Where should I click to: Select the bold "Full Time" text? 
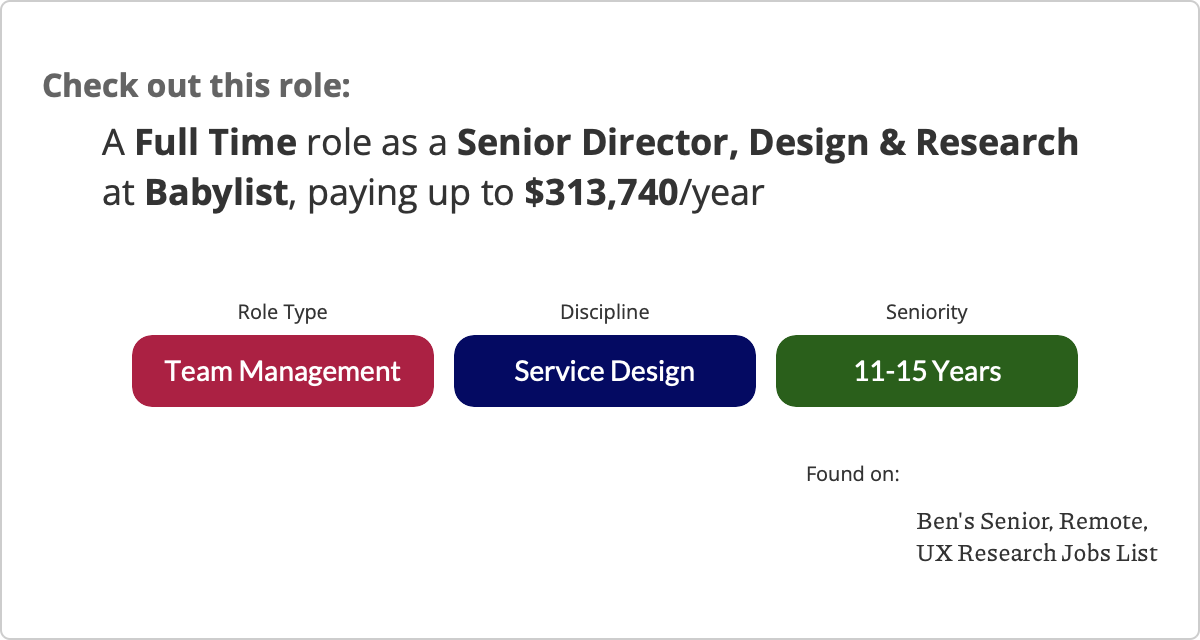(x=215, y=144)
